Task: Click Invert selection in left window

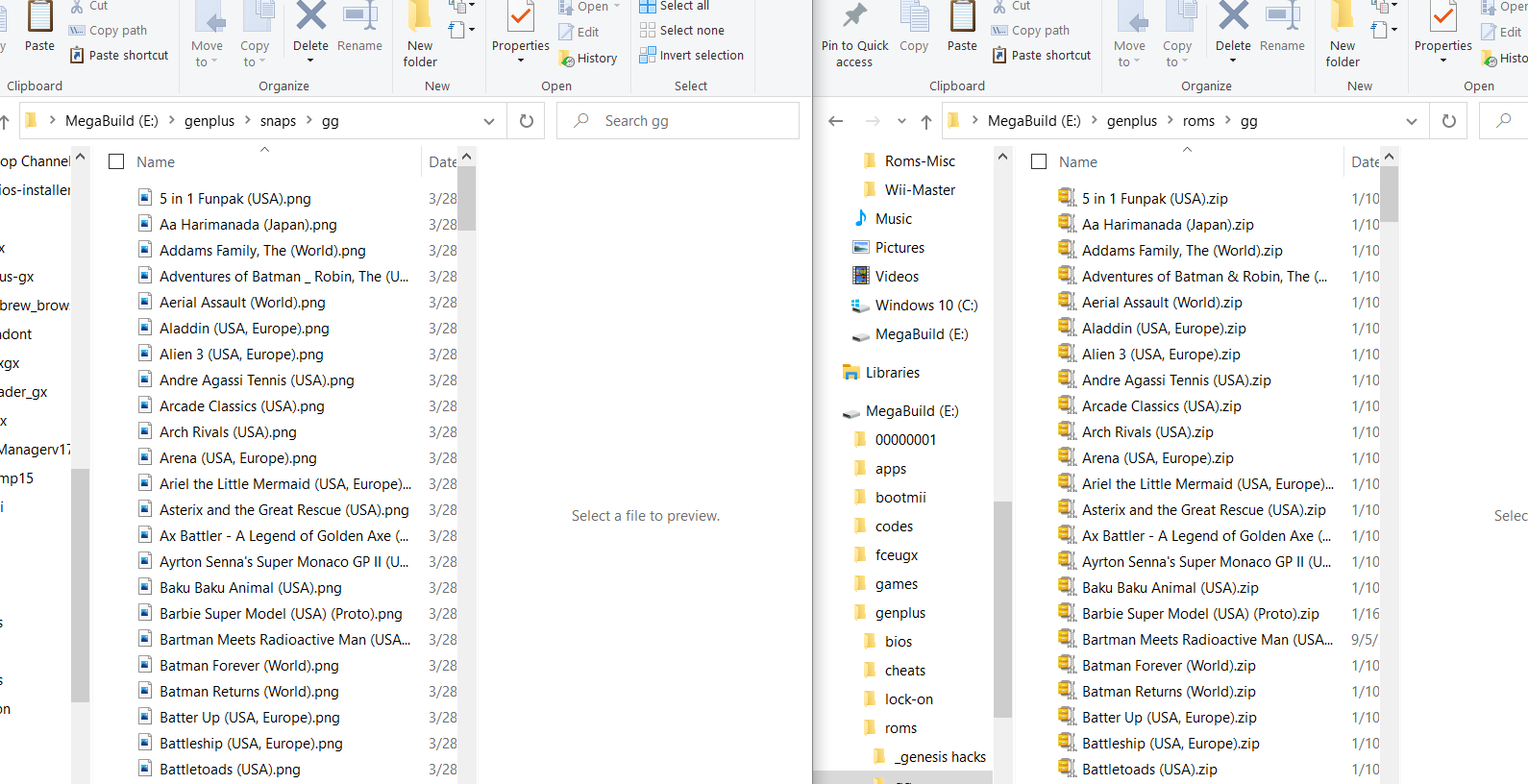Action: click(x=692, y=56)
